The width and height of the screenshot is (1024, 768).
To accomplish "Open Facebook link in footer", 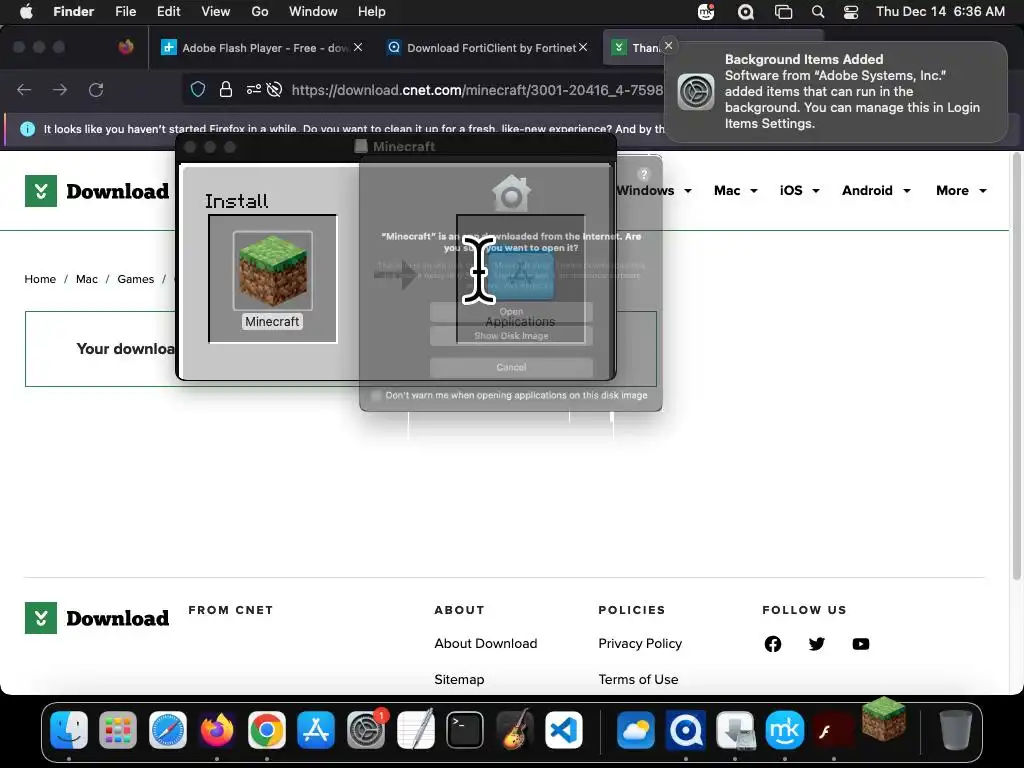I will [773, 644].
